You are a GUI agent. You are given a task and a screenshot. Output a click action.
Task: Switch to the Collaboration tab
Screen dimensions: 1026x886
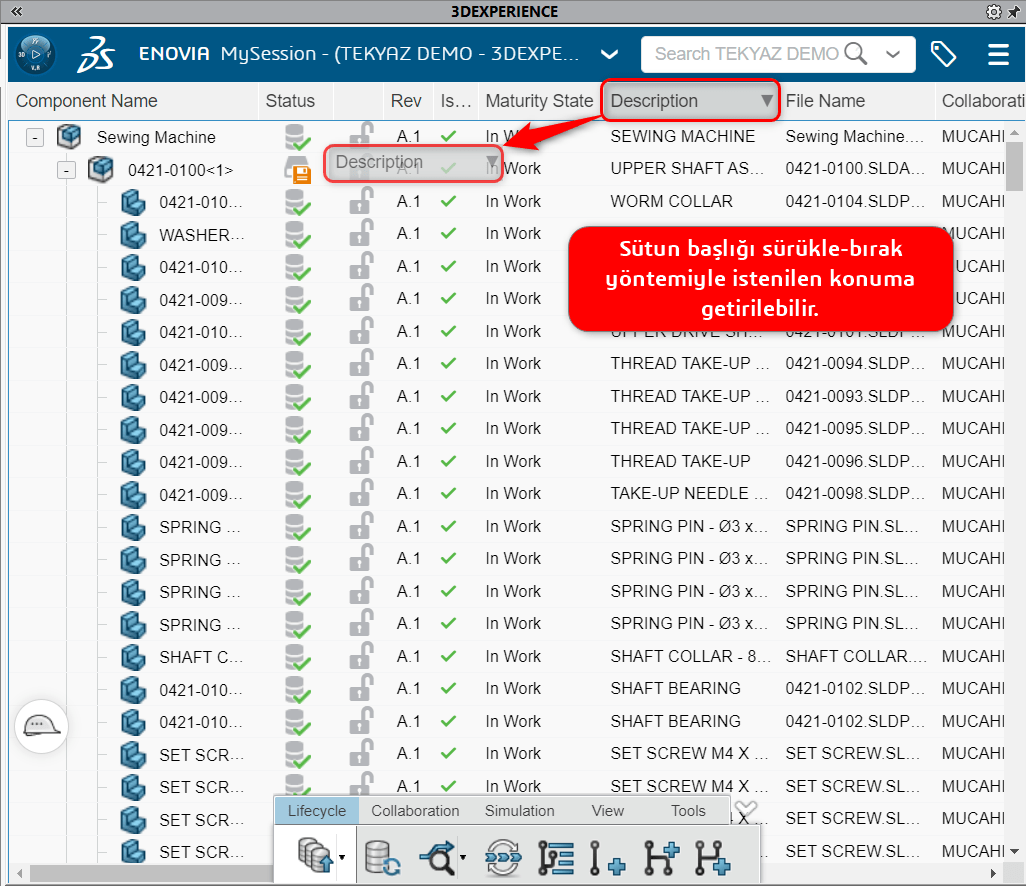click(415, 811)
